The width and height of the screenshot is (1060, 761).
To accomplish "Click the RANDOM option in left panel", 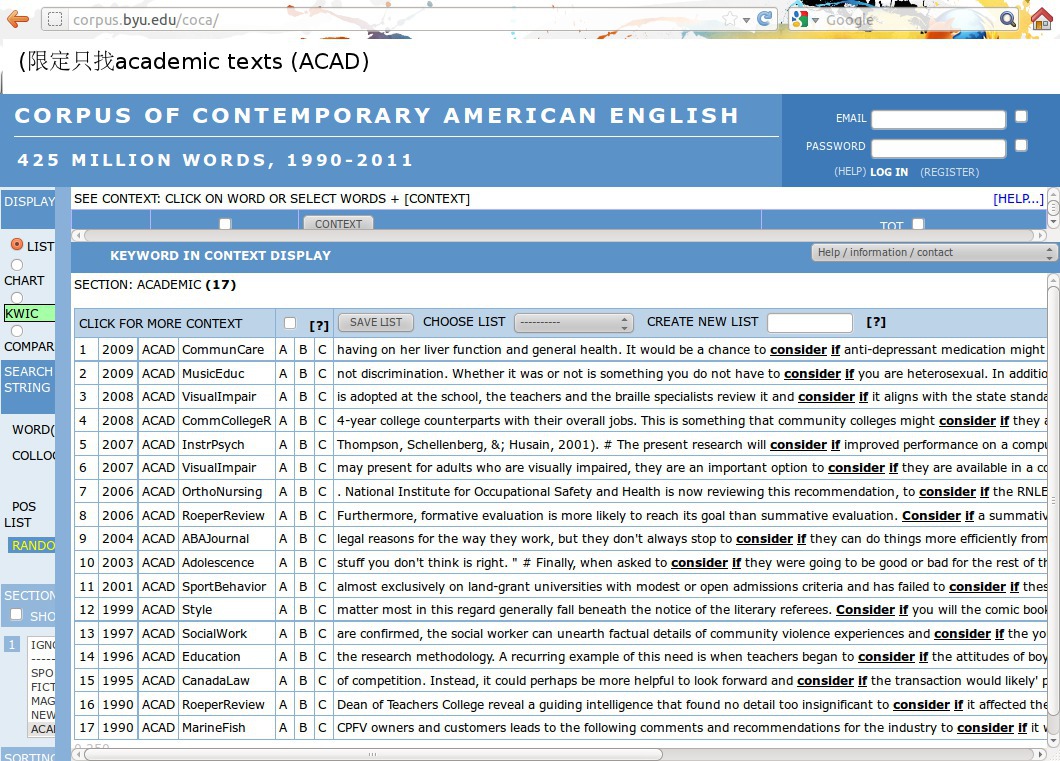I will (32, 545).
